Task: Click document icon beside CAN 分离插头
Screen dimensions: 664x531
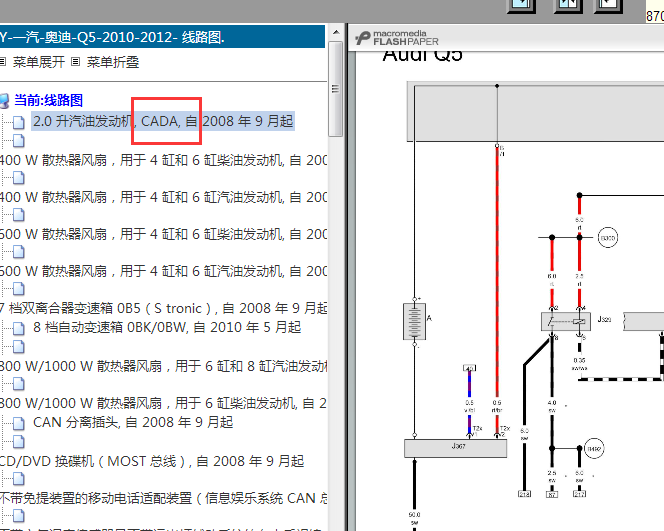Action: (x=18, y=423)
